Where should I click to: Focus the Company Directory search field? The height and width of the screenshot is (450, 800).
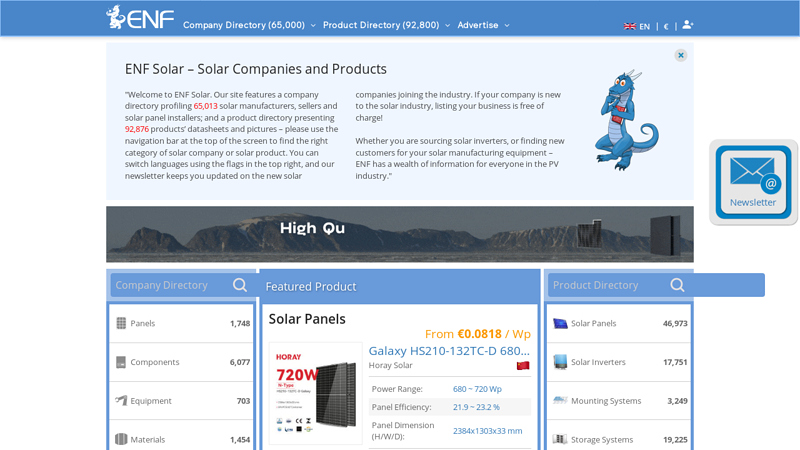point(171,285)
